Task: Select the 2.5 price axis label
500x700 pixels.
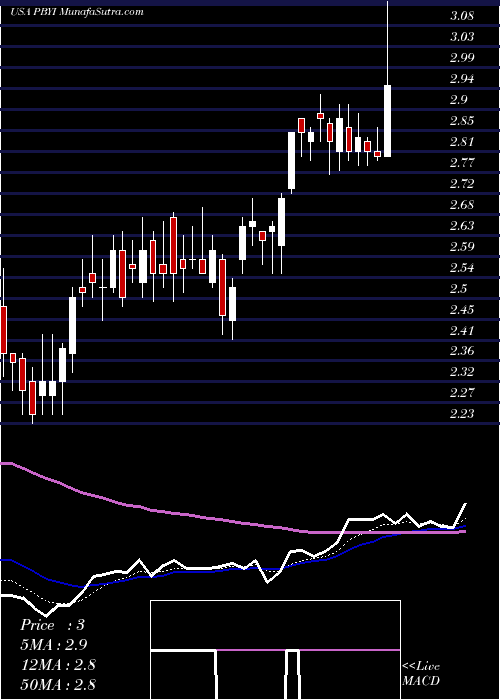Action: tap(459, 289)
